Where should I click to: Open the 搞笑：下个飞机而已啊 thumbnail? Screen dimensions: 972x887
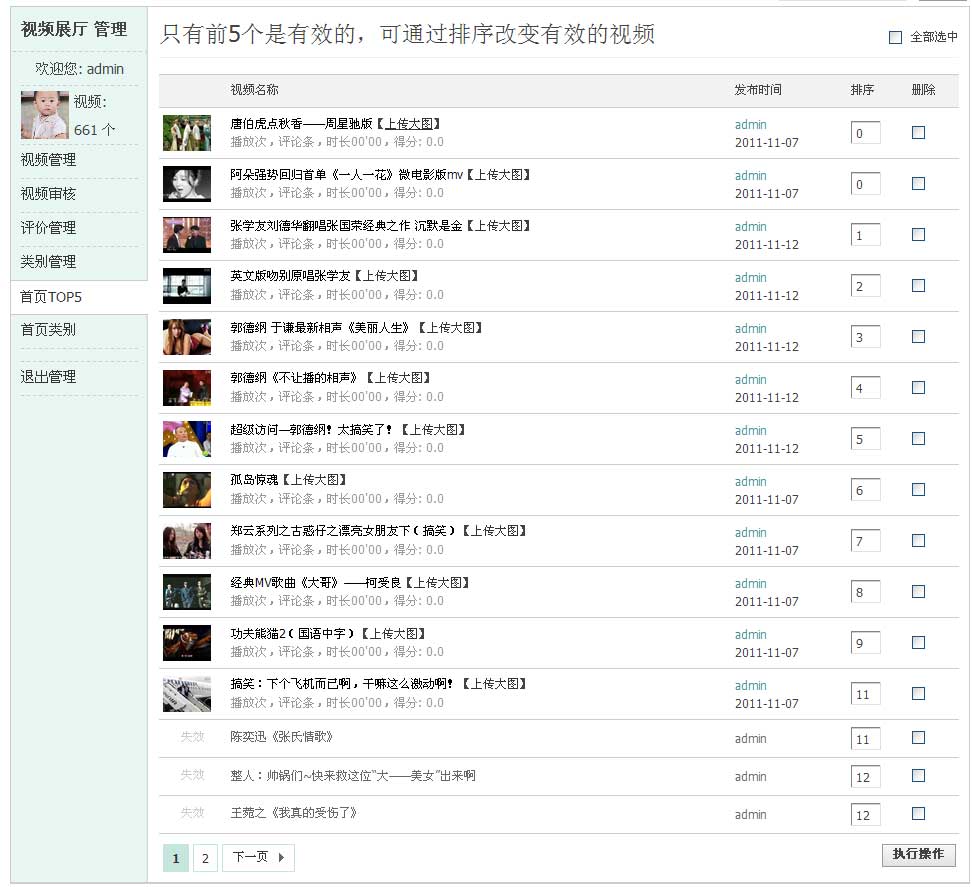(187, 694)
